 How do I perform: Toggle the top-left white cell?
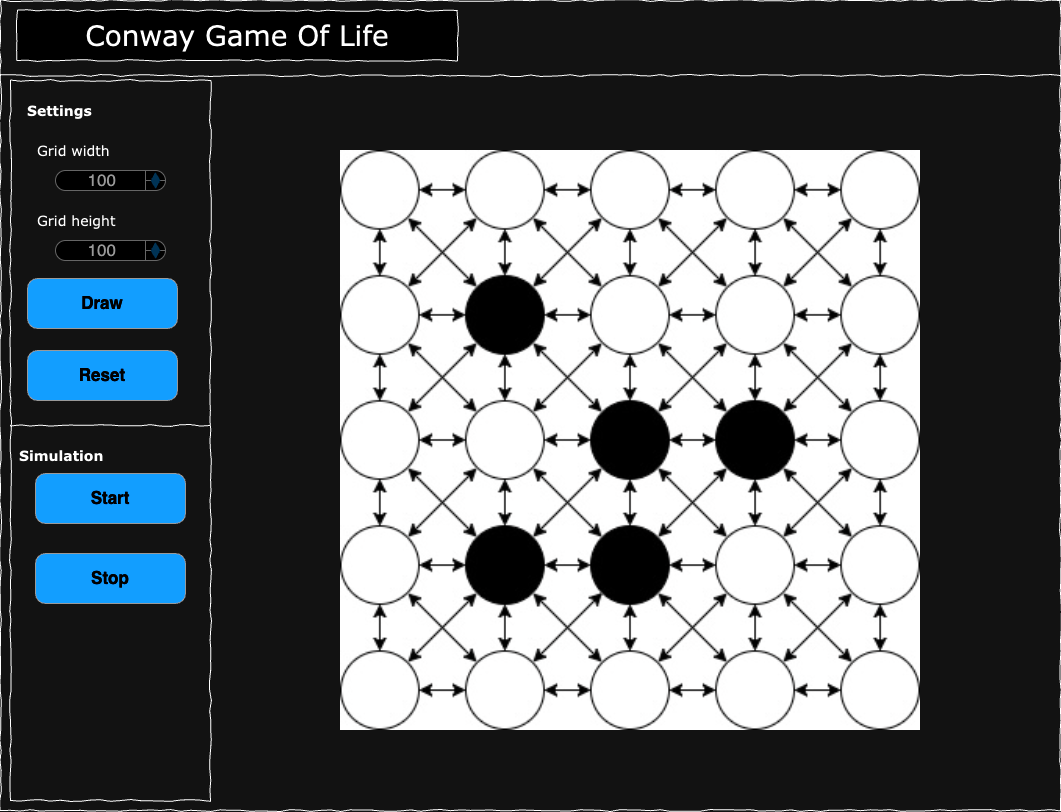click(380, 190)
